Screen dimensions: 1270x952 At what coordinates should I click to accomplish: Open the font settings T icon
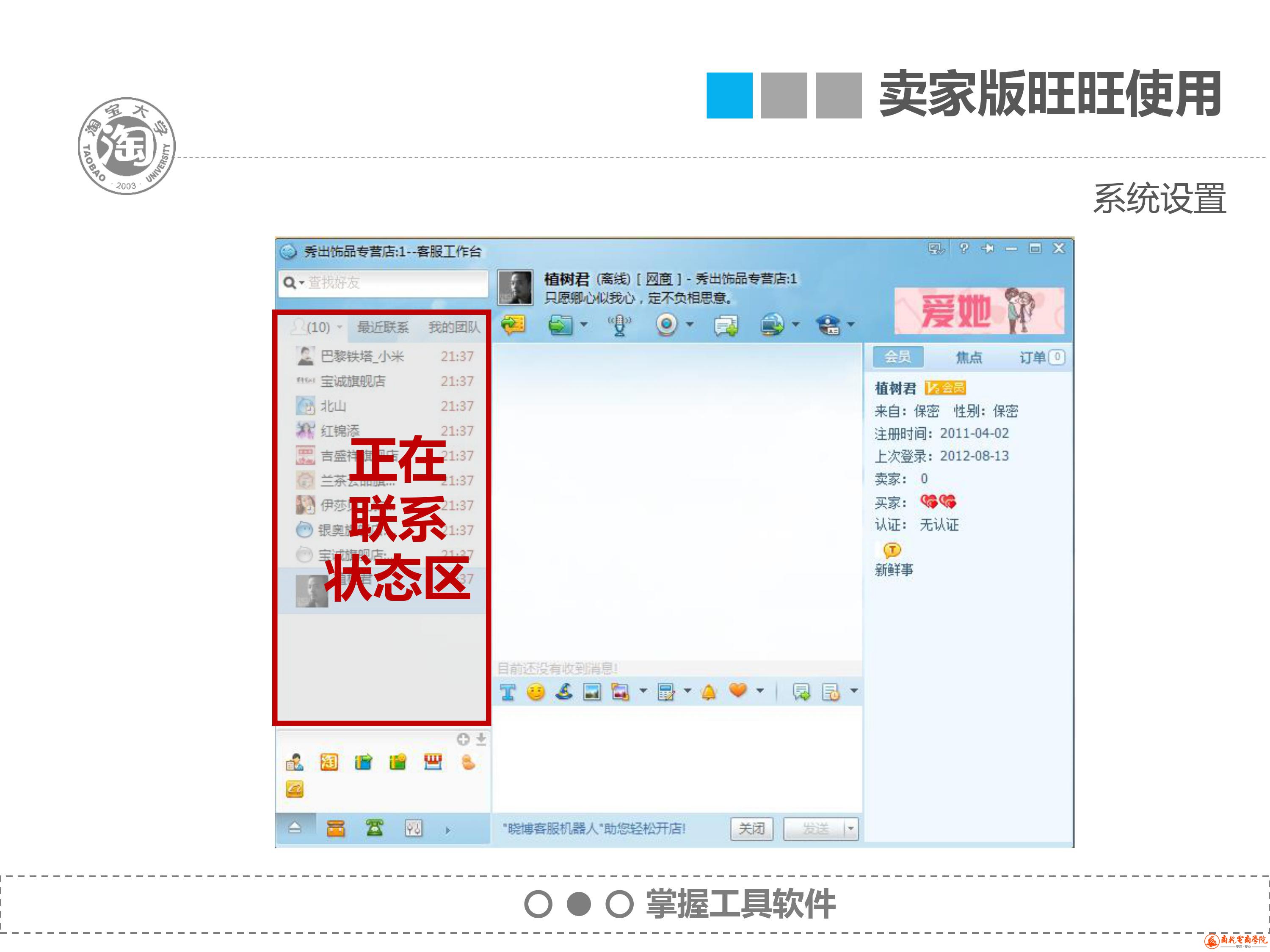(508, 692)
